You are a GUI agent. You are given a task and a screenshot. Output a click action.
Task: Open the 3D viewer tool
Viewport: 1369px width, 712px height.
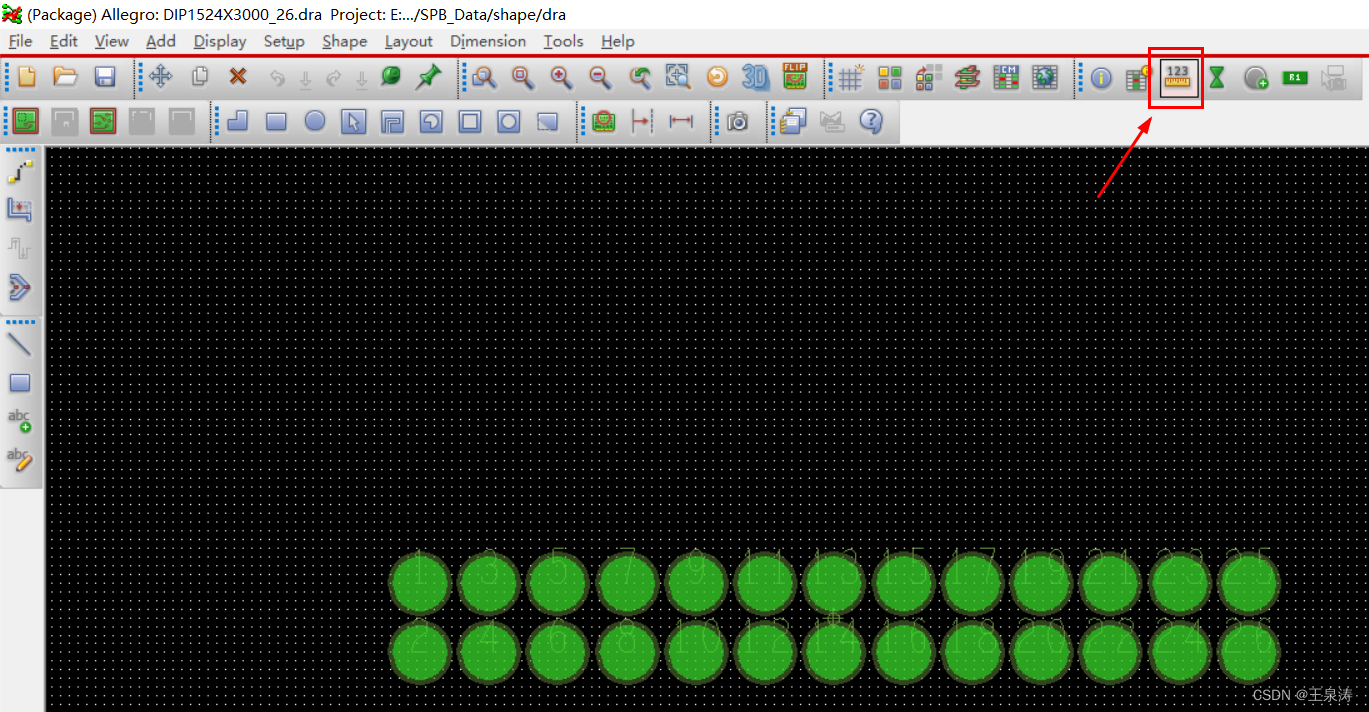[x=756, y=77]
